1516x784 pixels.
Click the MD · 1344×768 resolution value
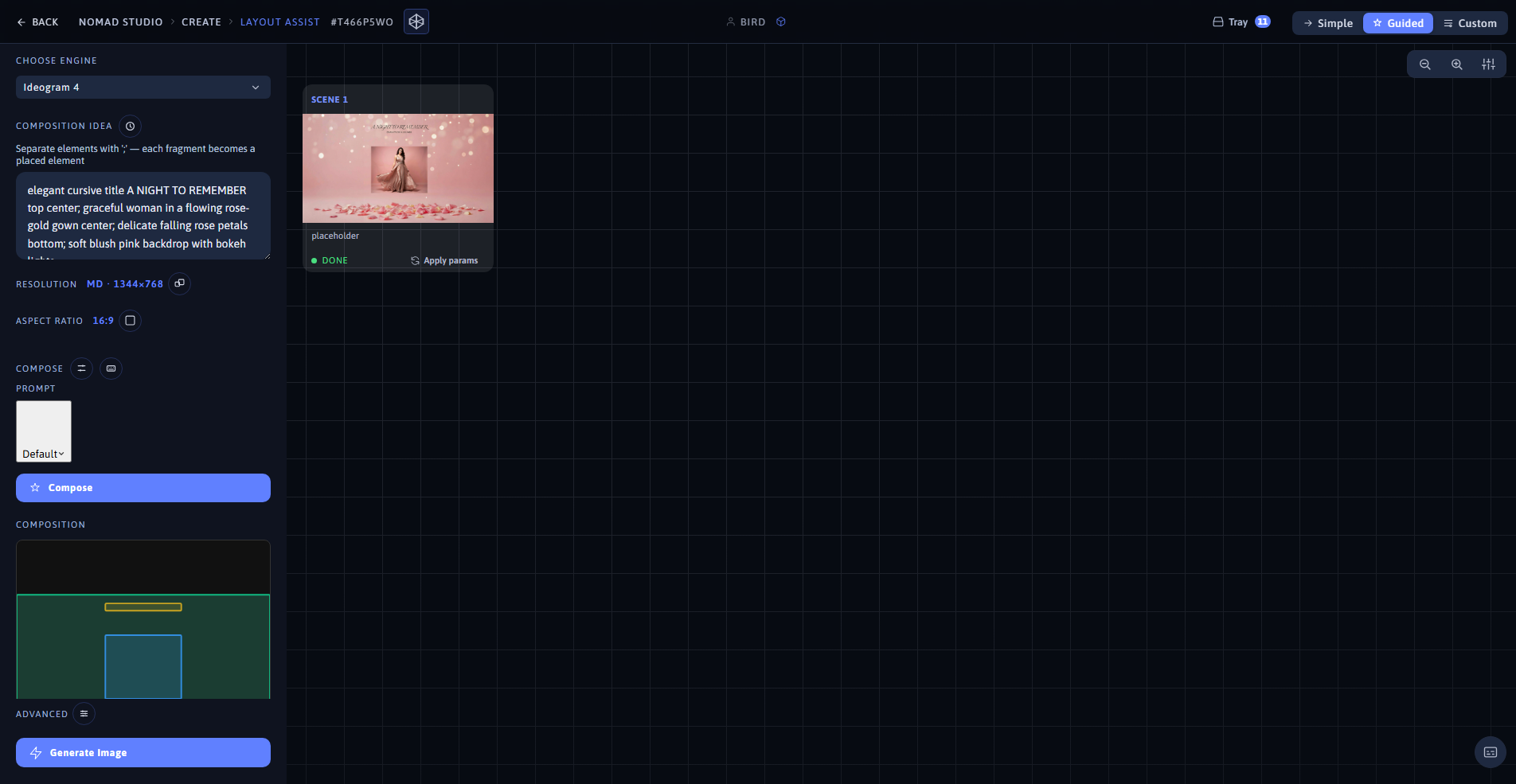click(x=125, y=284)
